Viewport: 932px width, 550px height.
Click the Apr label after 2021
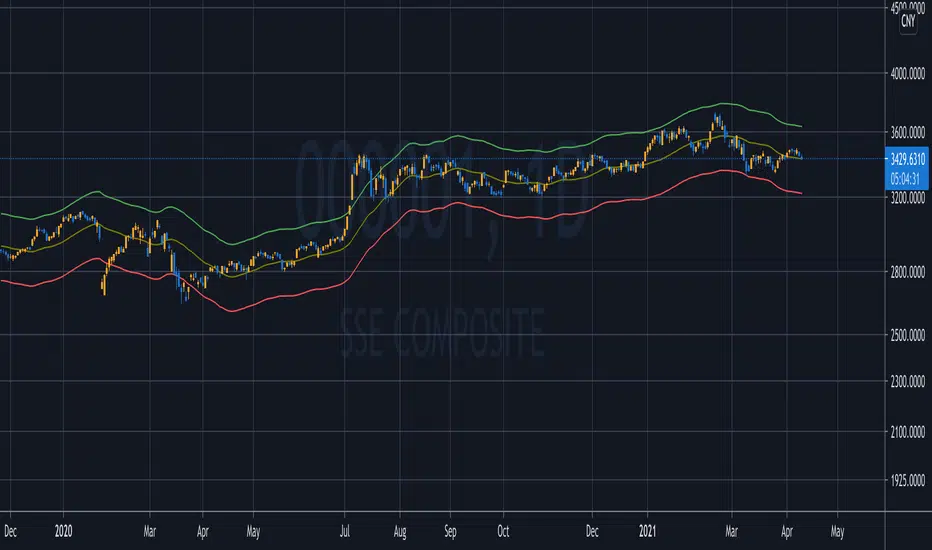tap(786, 532)
